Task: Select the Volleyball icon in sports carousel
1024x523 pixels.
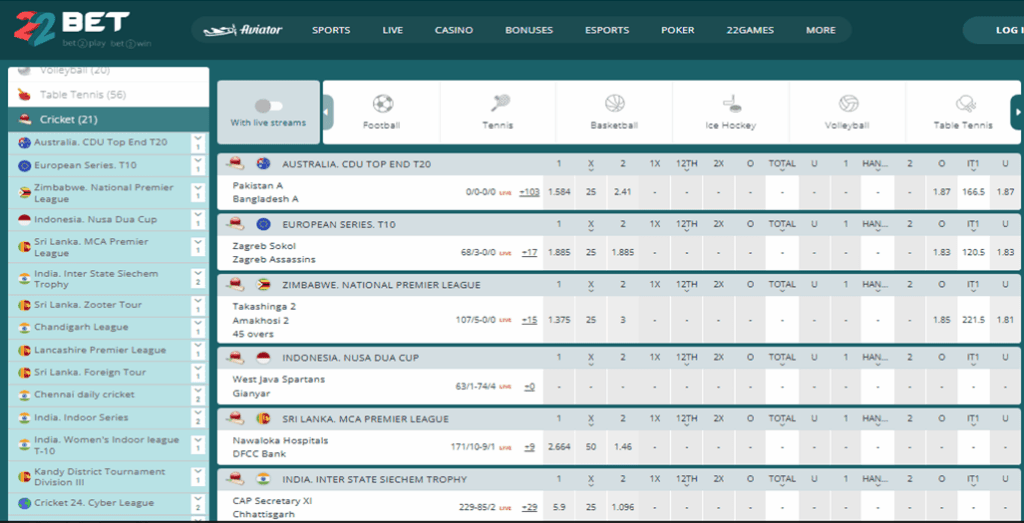Action: [x=848, y=104]
